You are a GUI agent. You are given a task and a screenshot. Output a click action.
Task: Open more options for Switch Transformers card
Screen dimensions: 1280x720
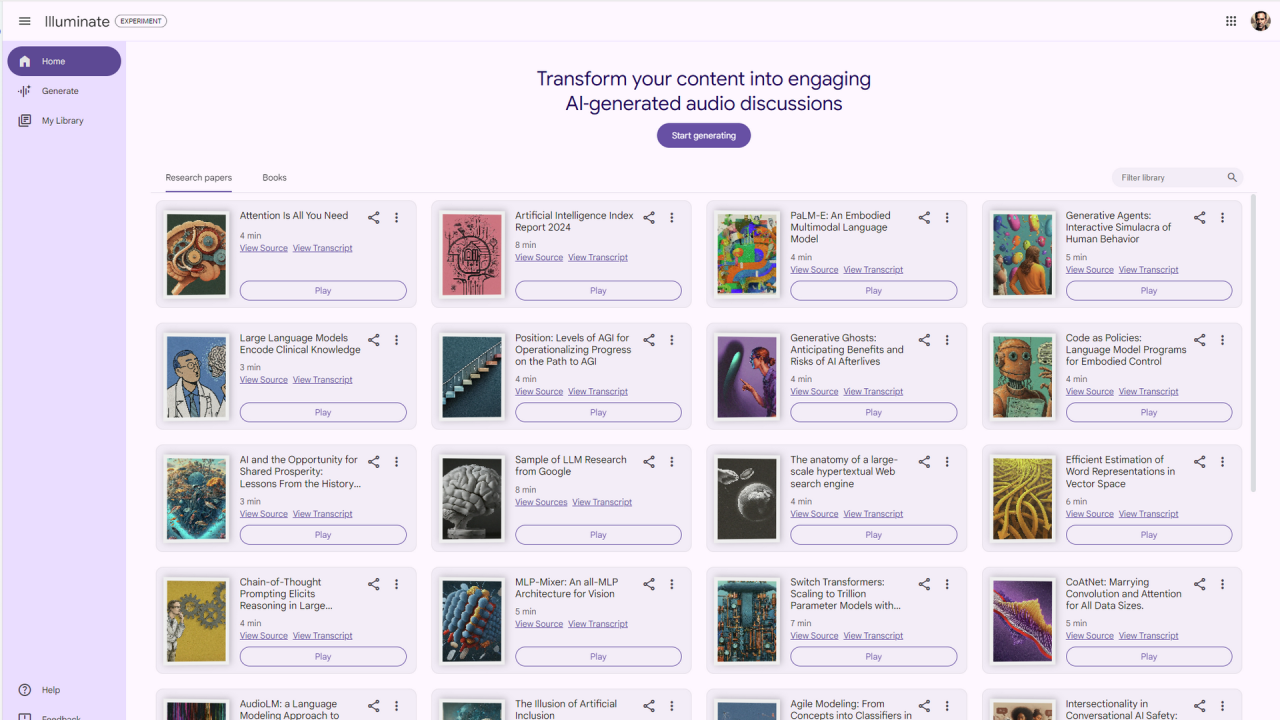click(947, 584)
